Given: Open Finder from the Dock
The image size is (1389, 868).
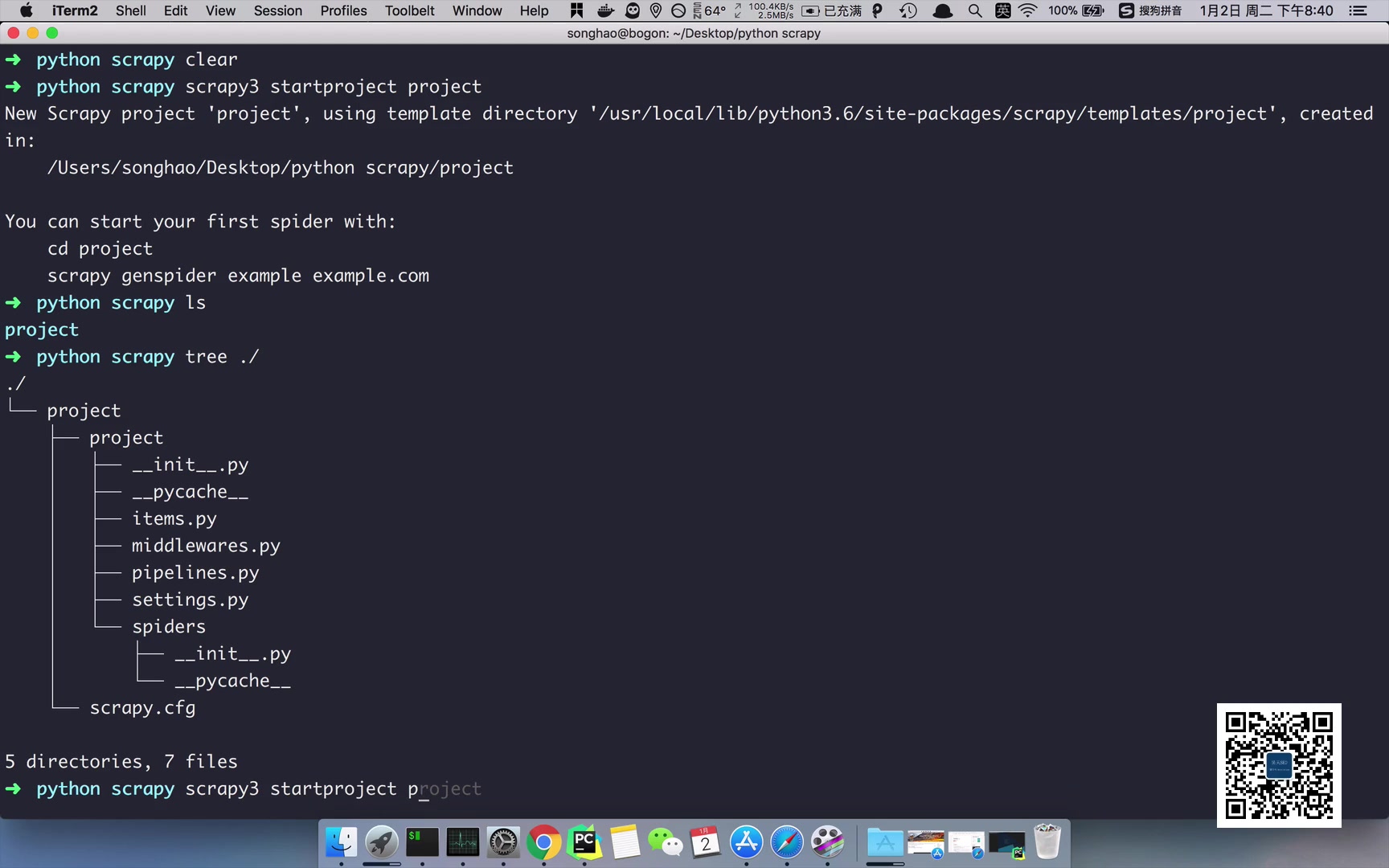Looking at the screenshot, I should click(341, 842).
